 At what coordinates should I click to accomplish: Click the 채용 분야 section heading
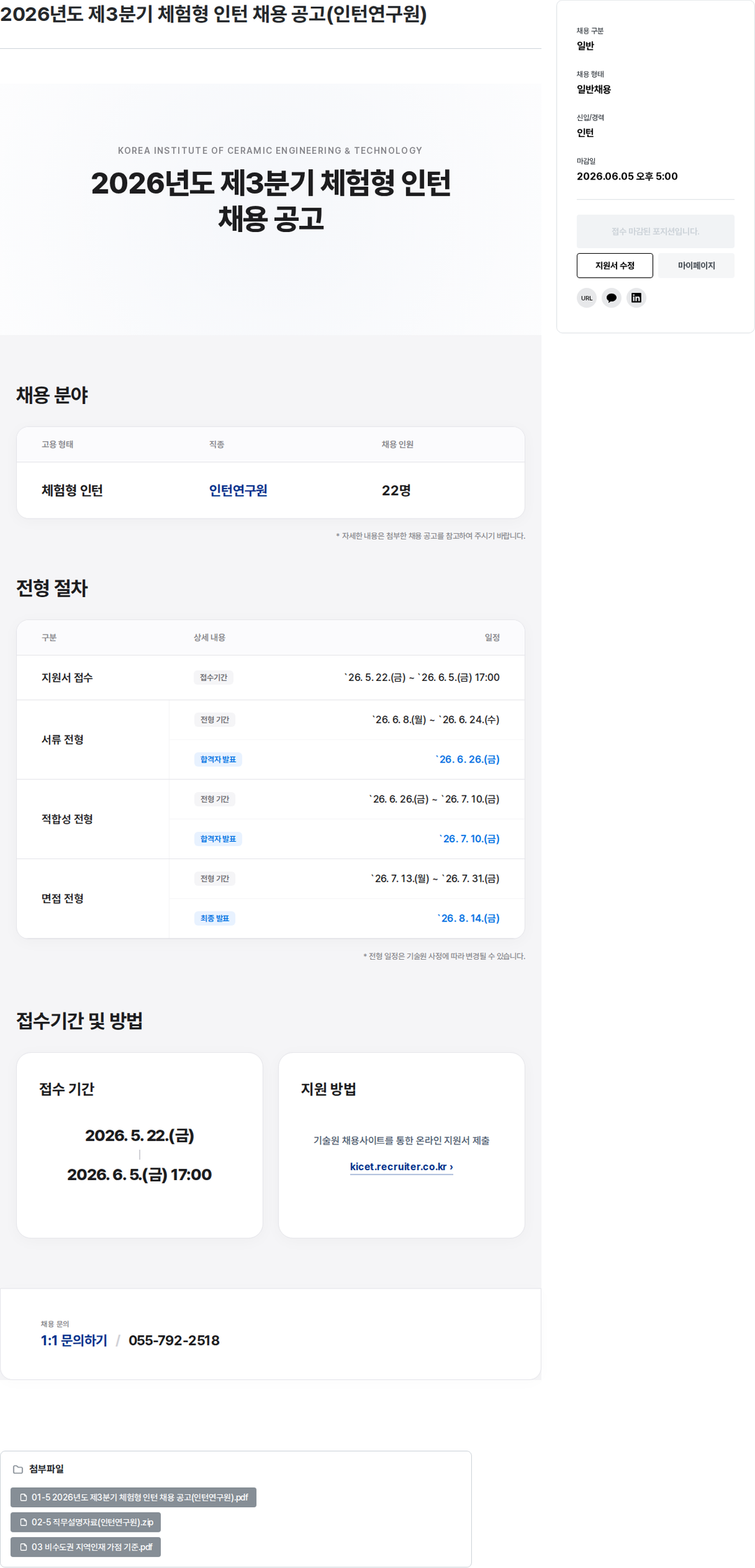click(52, 395)
